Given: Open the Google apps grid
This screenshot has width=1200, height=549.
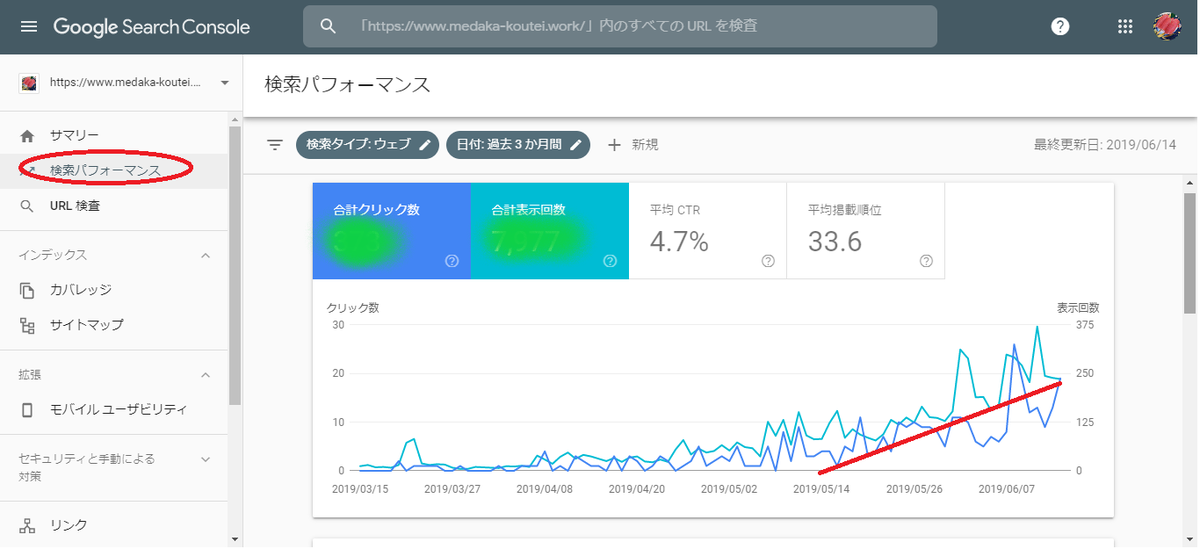Looking at the screenshot, I should [1125, 27].
